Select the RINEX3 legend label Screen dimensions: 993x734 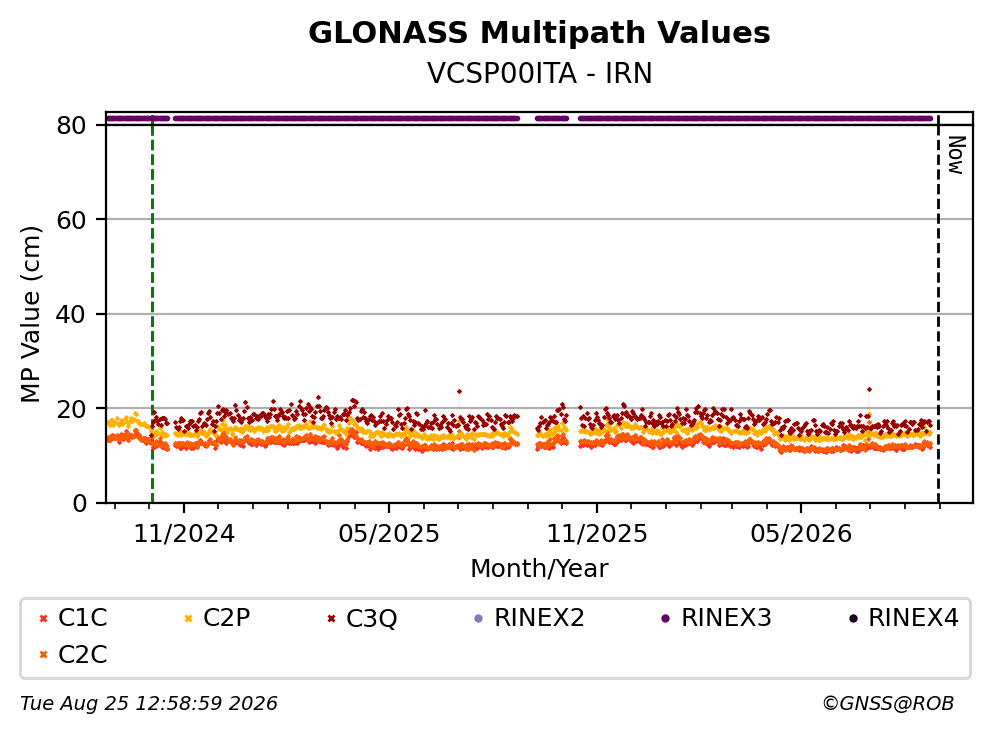point(726,617)
